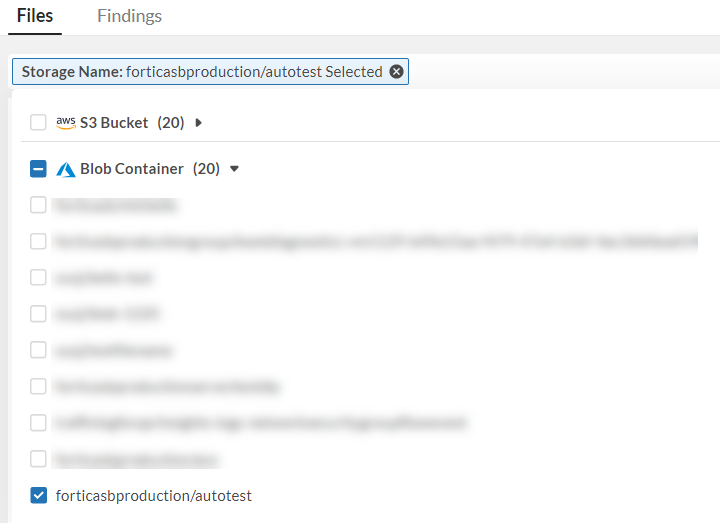This screenshot has width=720, height=523.
Task: Check the first blurred Blob Container item
Action: 38,205
